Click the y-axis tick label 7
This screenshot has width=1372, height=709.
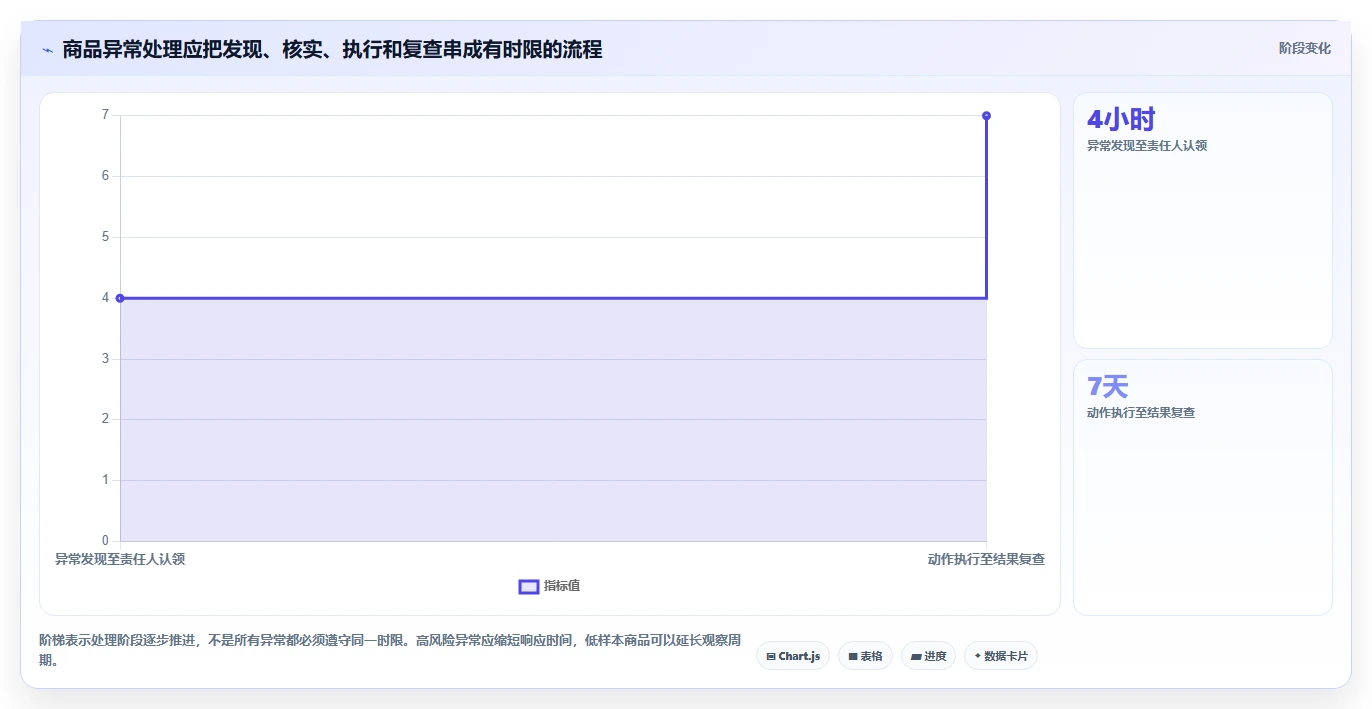point(105,115)
